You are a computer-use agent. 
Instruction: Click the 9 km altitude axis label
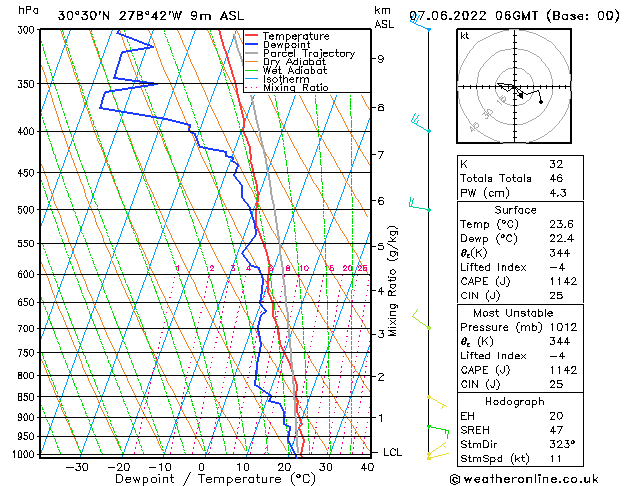tap(380, 59)
